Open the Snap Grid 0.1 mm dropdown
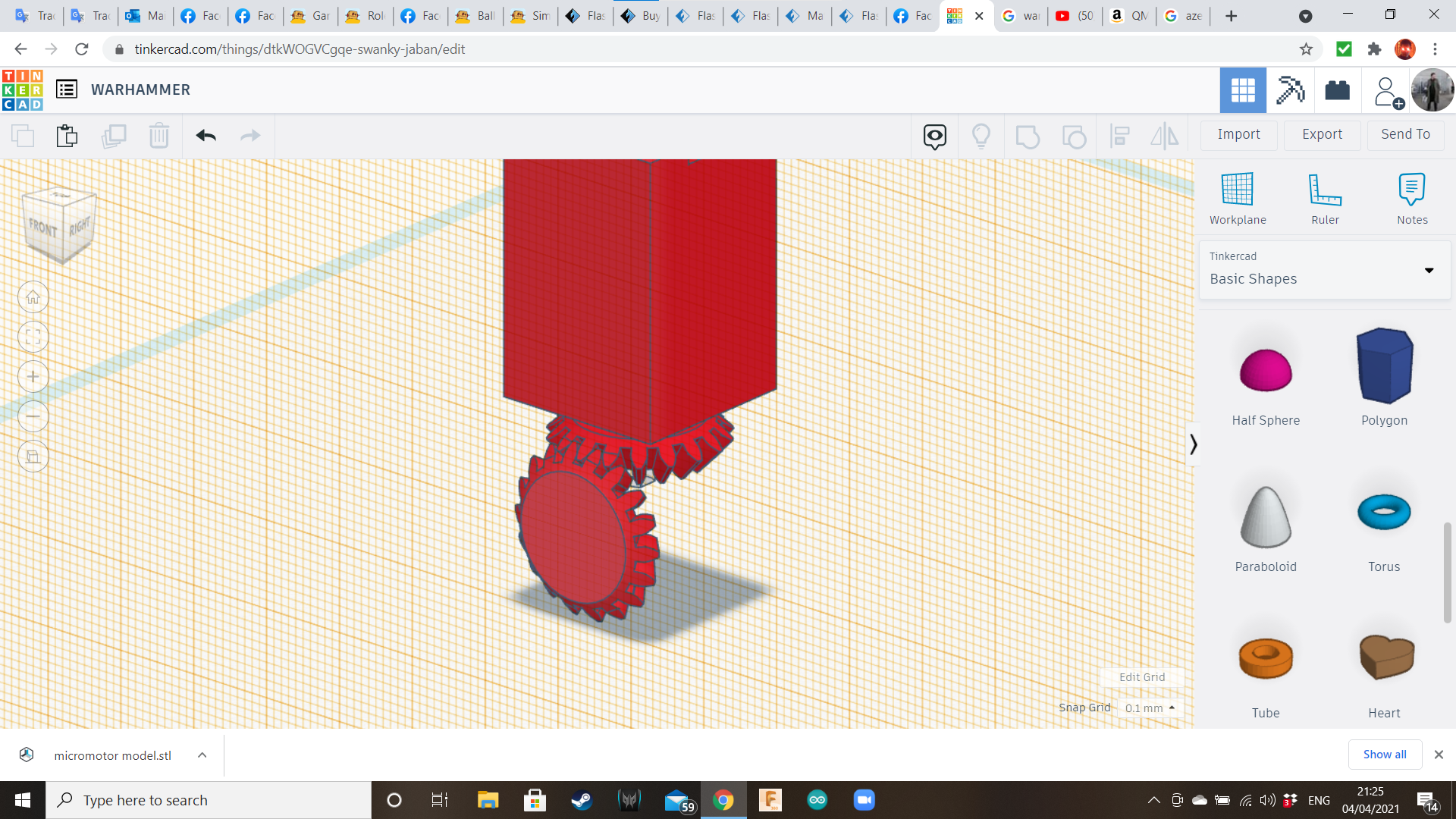This screenshot has height=819, width=1456. coord(1150,708)
